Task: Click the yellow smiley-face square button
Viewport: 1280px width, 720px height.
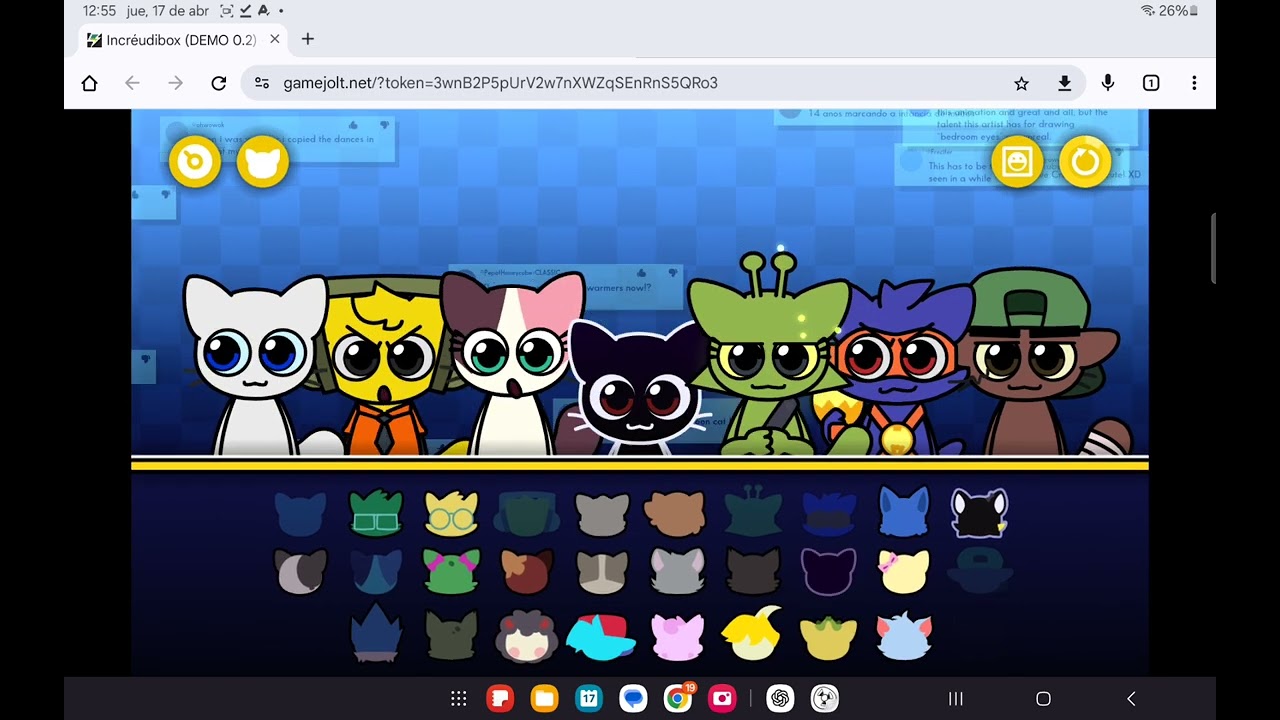Action: (x=1017, y=162)
